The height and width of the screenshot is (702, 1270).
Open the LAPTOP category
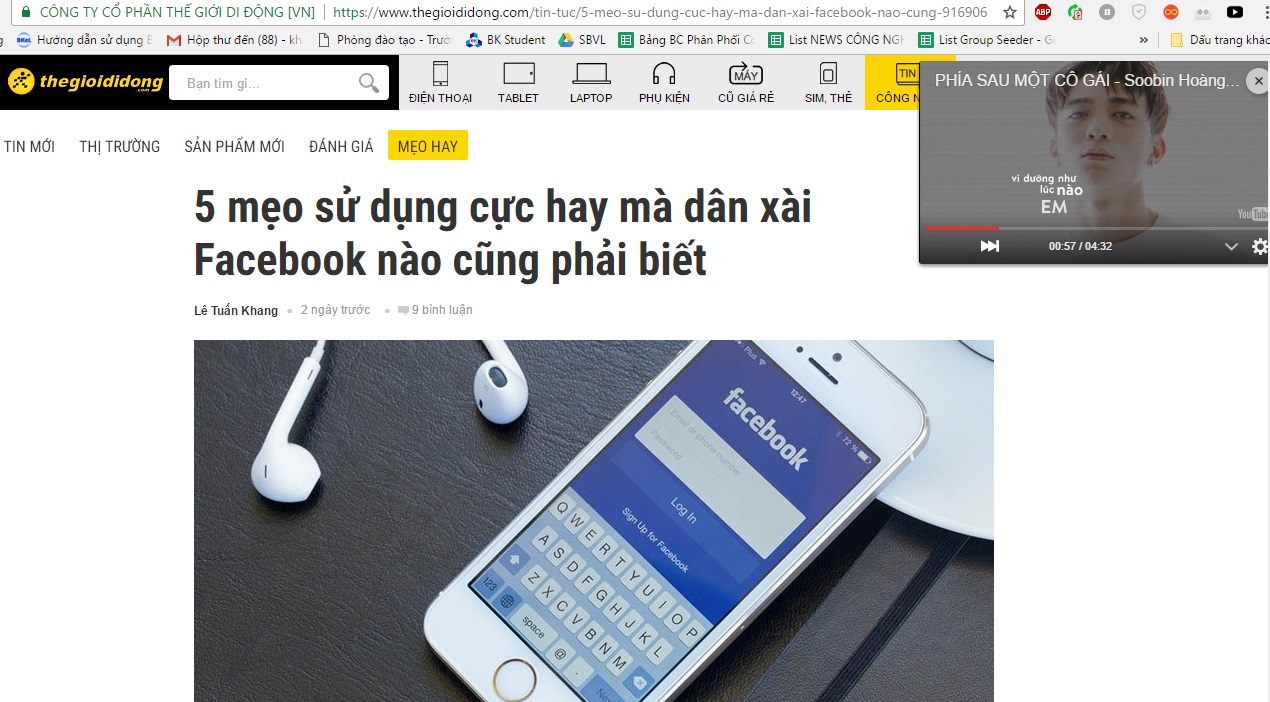591,82
